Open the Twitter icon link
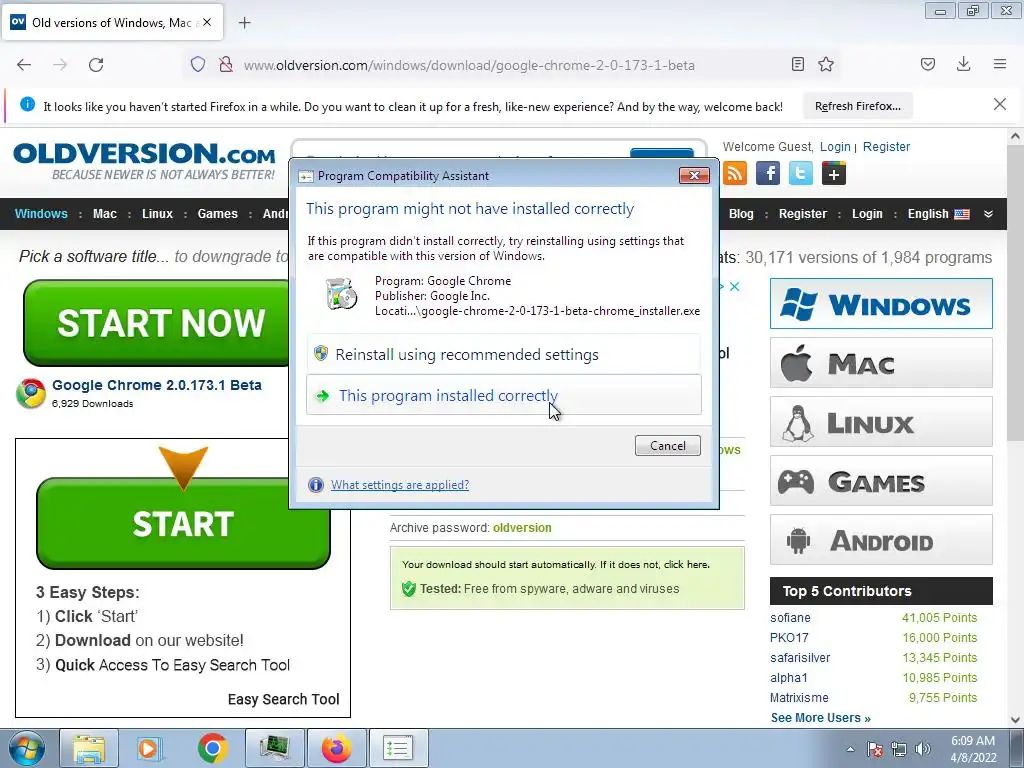 click(801, 174)
